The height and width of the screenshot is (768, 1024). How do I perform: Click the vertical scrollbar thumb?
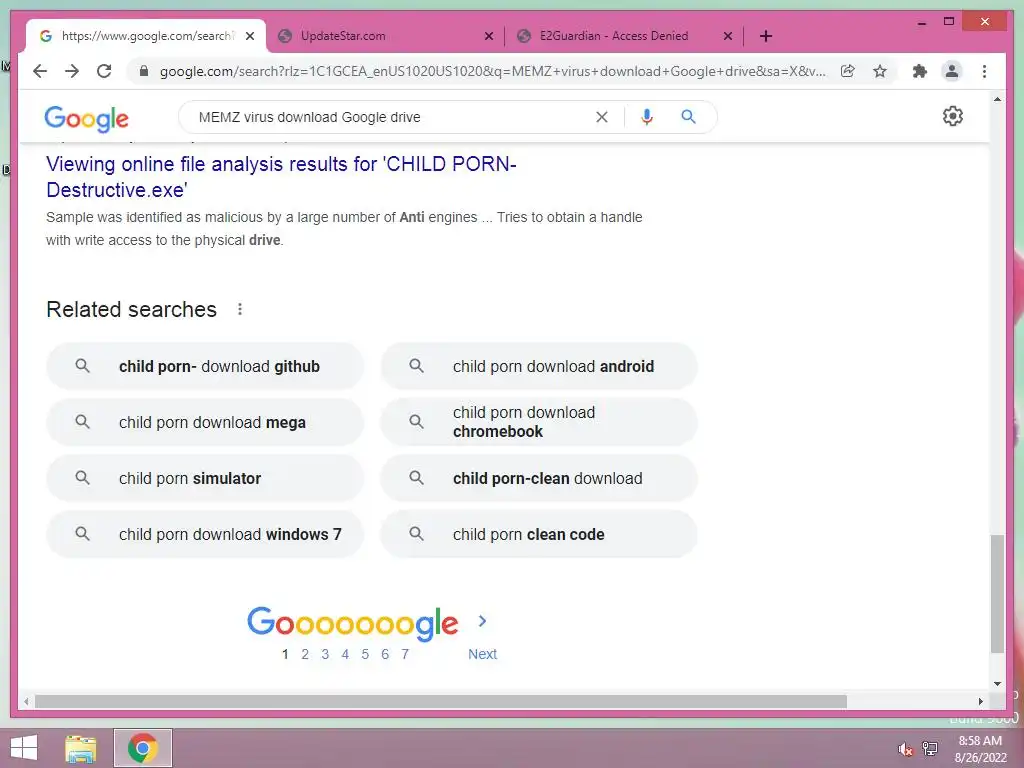997,594
